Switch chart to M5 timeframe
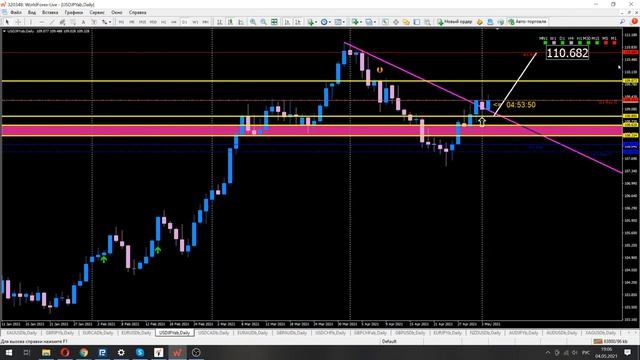640x360 pixels. point(132,22)
